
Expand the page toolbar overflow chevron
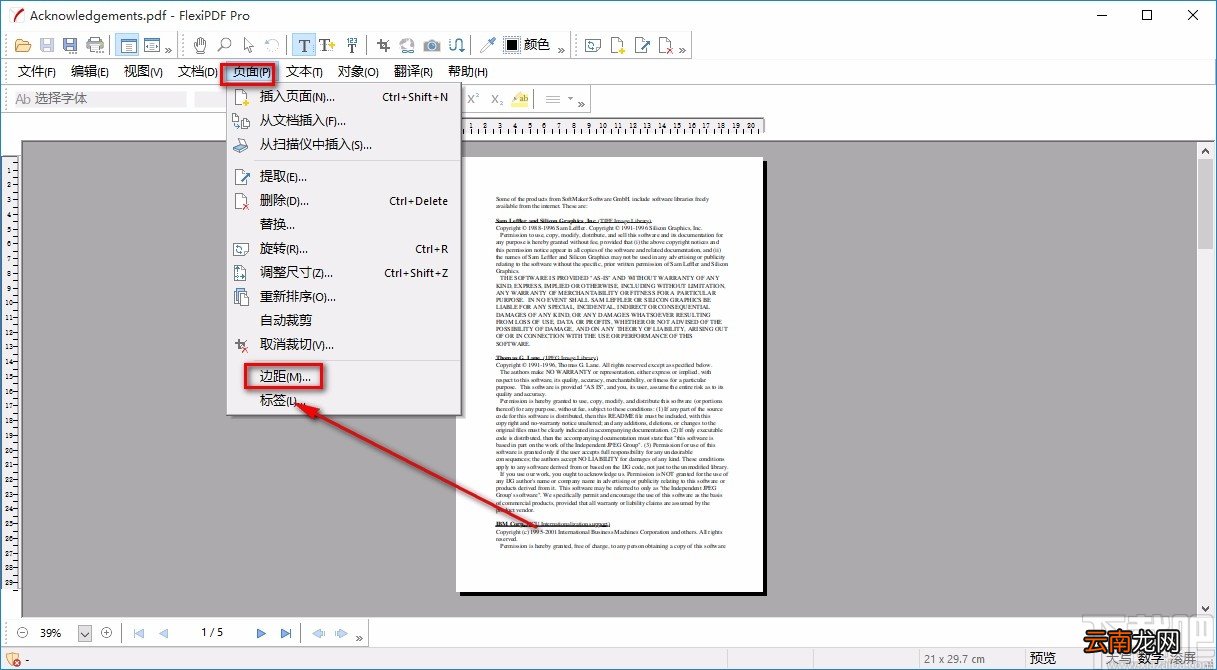point(683,48)
